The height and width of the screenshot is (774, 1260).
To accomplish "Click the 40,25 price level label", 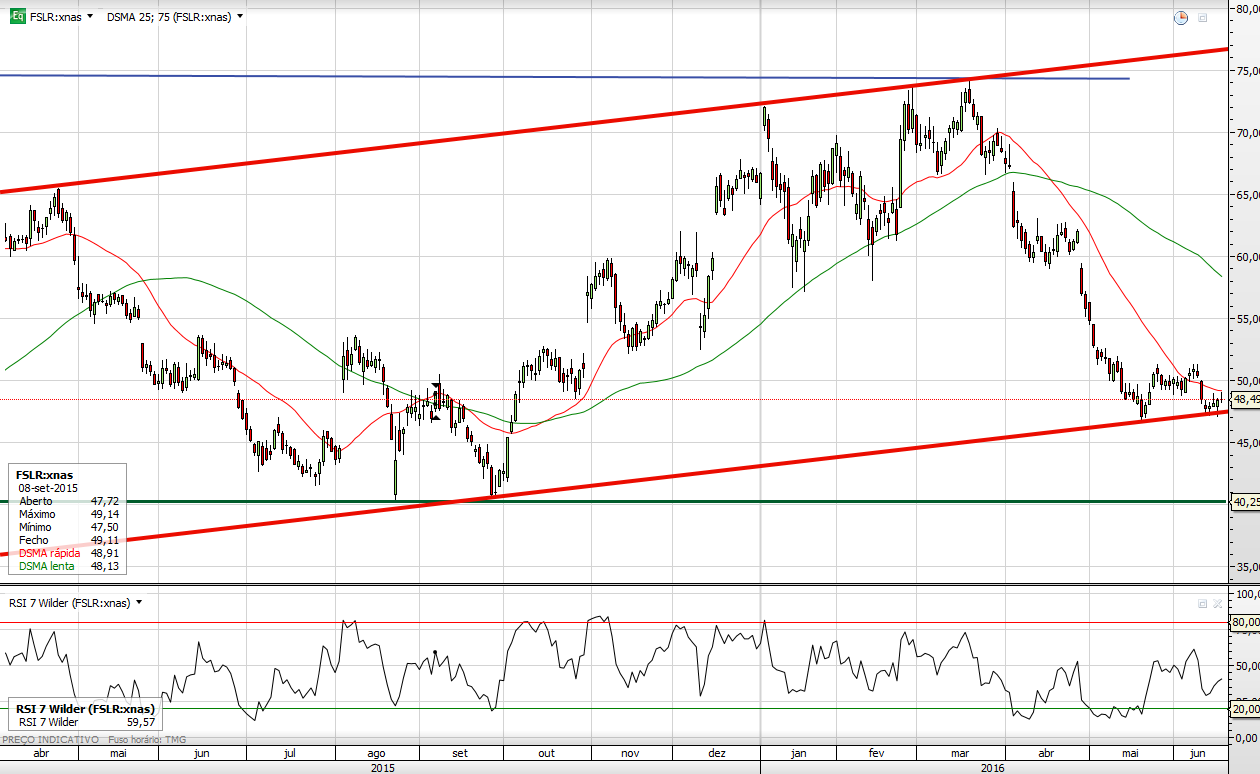I will pos(1245,502).
